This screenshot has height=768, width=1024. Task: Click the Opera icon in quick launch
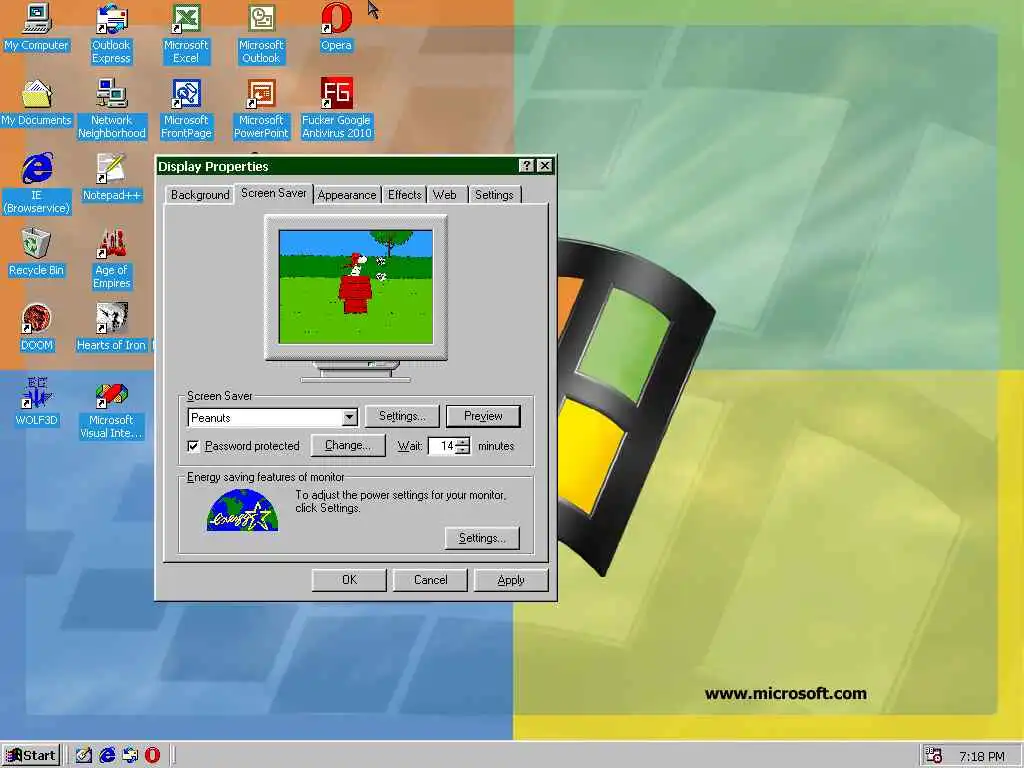point(152,756)
